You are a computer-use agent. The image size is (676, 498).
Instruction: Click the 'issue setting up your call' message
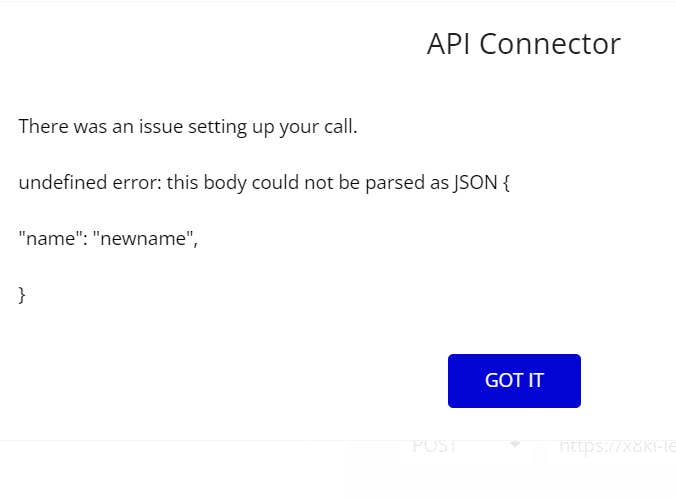(188, 127)
